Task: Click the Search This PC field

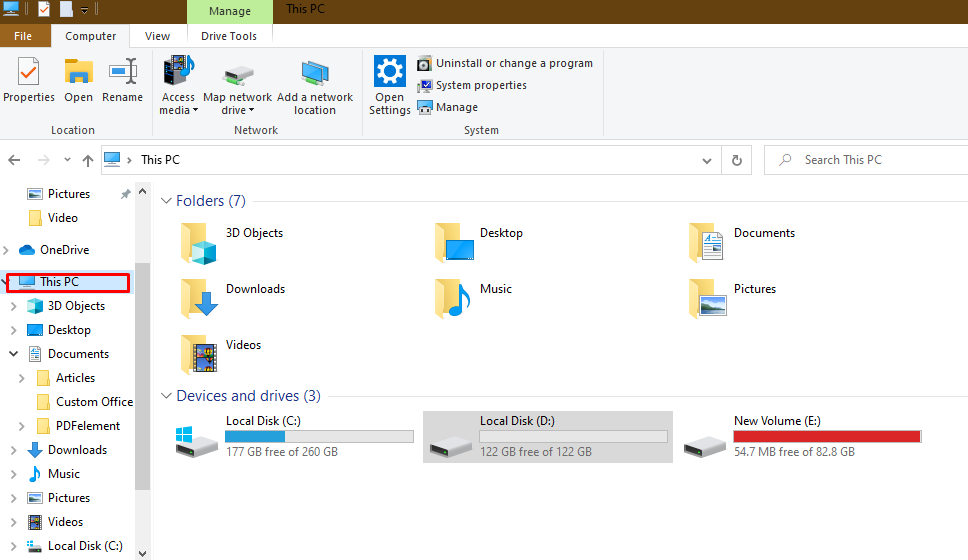Action: point(870,160)
